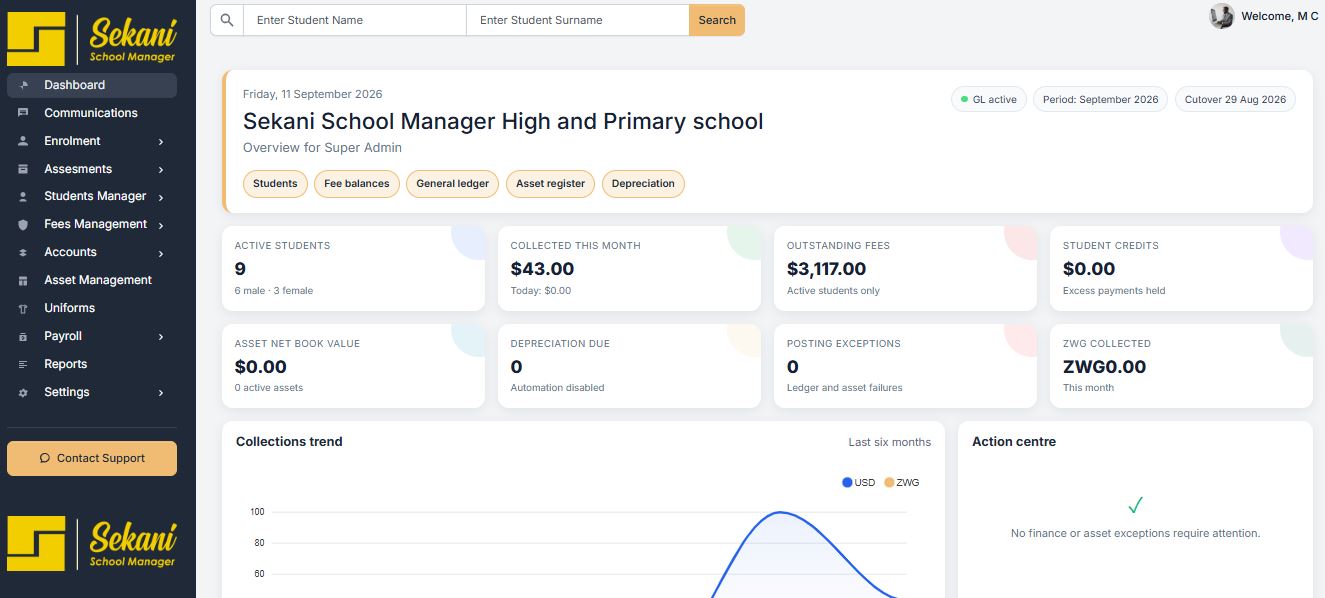This screenshot has width=1325, height=598.
Task: Click the Friday, 11 September 2026 date
Action: tap(313, 94)
